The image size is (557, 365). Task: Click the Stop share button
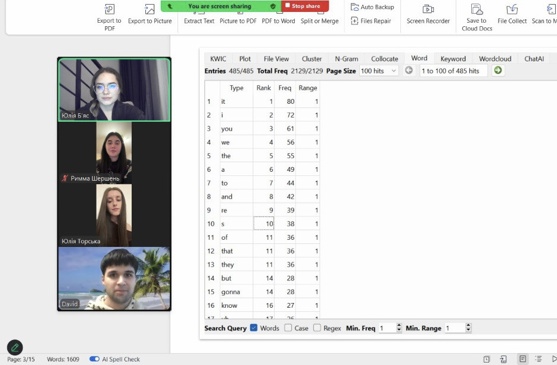point(305,6)
